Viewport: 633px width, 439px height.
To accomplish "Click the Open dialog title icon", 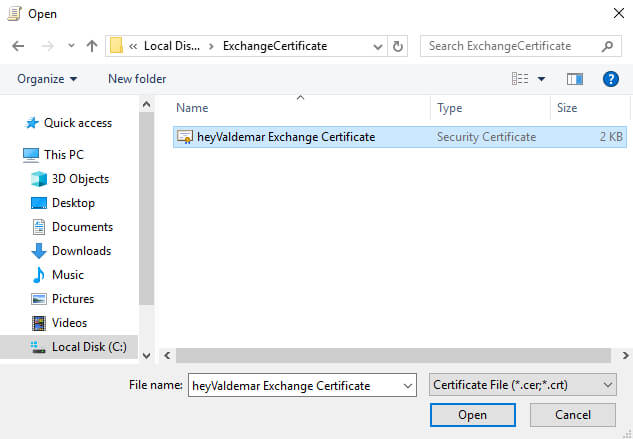I will point(15,13).
